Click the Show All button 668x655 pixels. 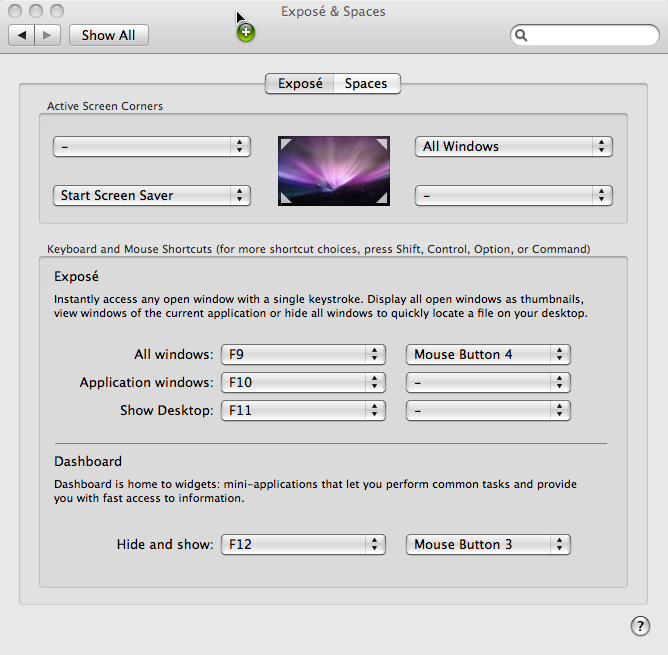pos(109,35)
